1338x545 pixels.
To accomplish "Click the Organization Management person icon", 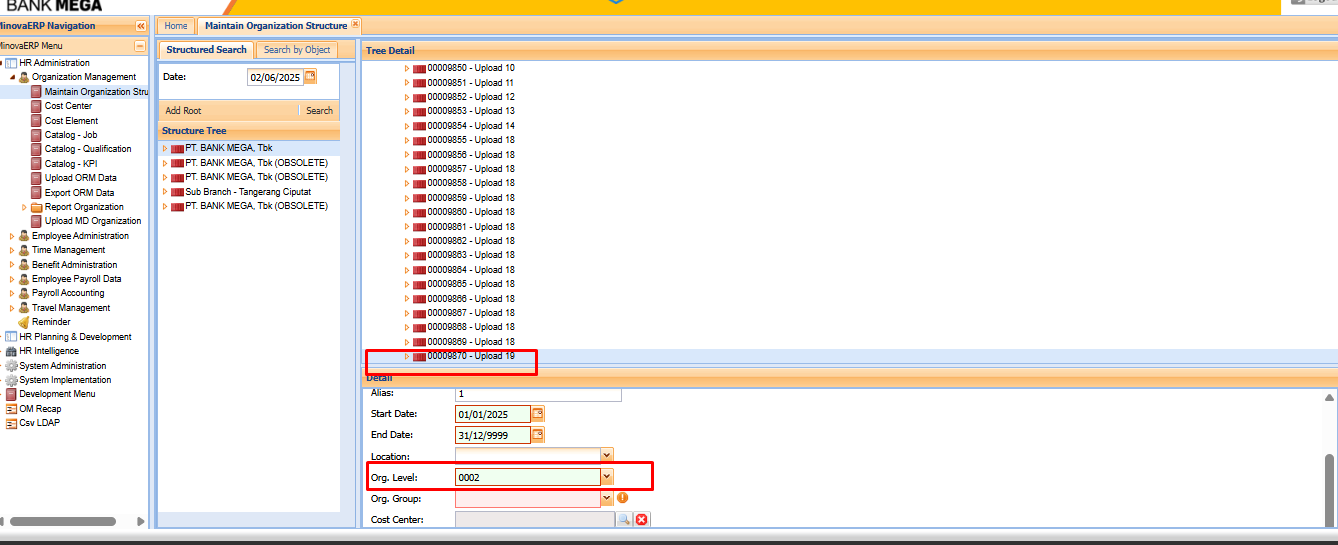I will coord(24,77).
